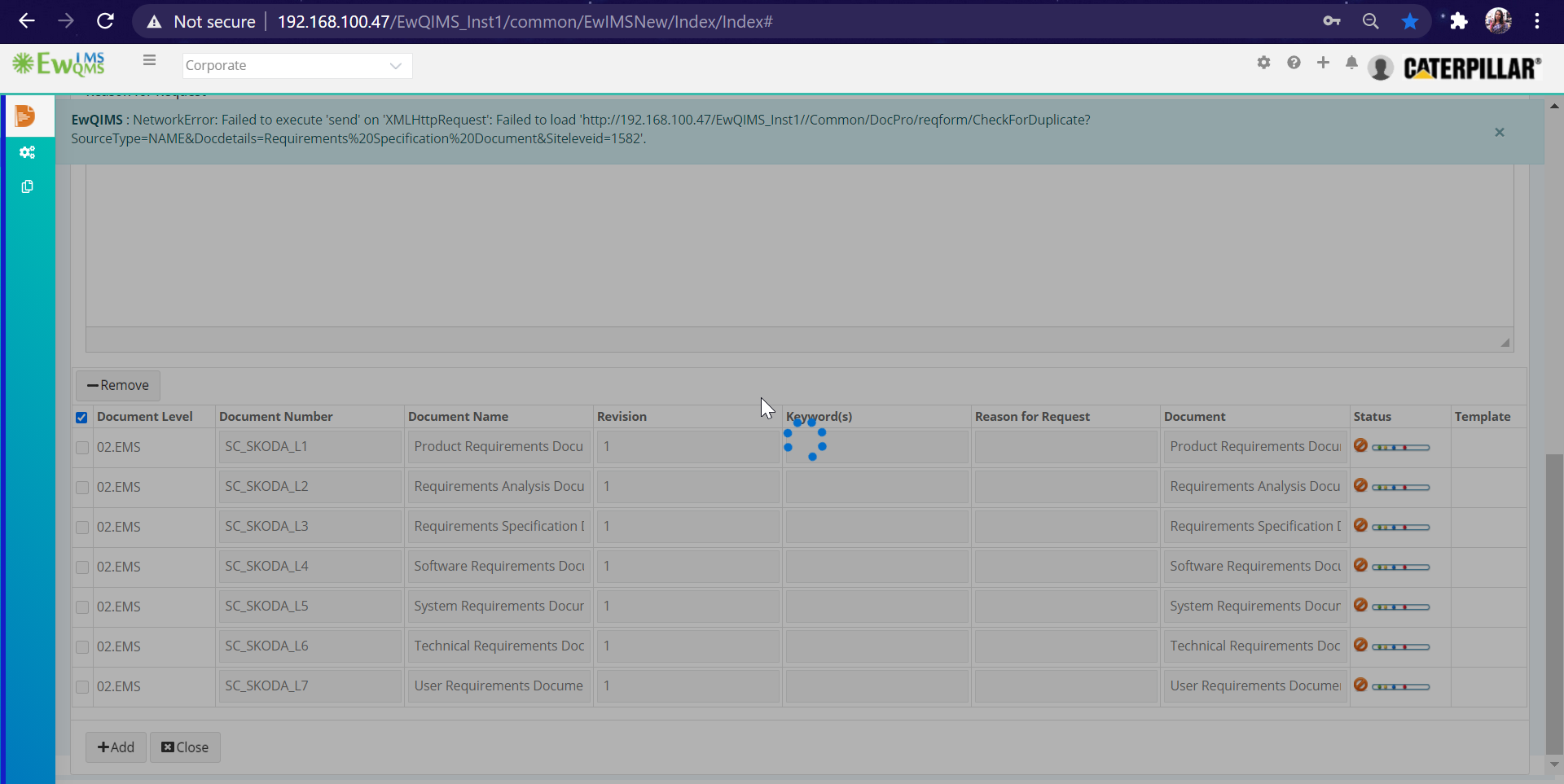Image resolution: width=1564 pixels, height=784 pixels.
Task: Click the Reason for Request field for SC_SKODA_L3
Action: [1065, 527]
